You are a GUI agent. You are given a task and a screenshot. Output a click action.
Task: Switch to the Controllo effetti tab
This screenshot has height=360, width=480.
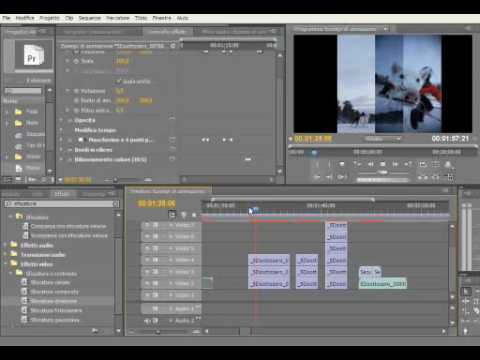tap(167, 32)
